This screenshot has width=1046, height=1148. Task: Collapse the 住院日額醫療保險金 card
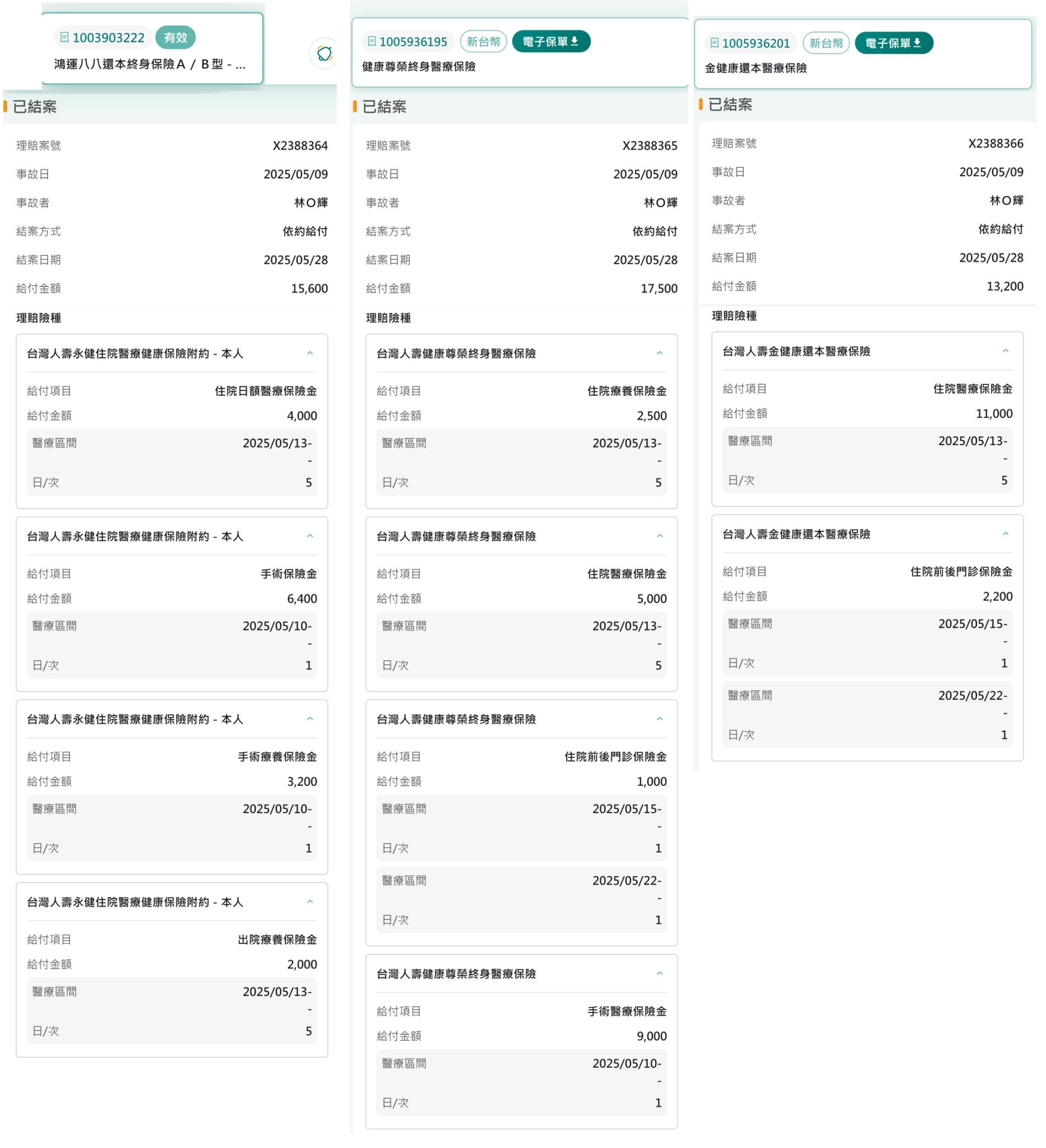click(x=310, y=353)
